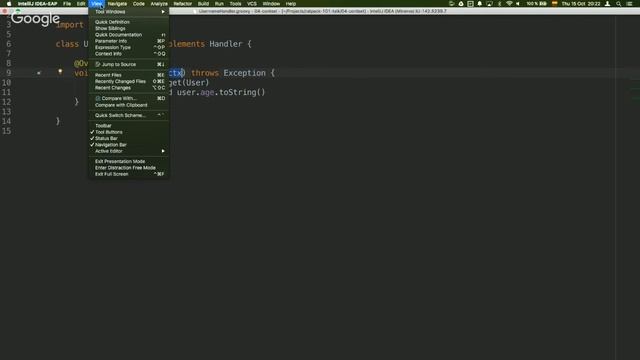Choose Compare with Clipboard
Image resolution: width=640 pixels, height=360 pixels.
pyautogui.click(x=129, y=105)
